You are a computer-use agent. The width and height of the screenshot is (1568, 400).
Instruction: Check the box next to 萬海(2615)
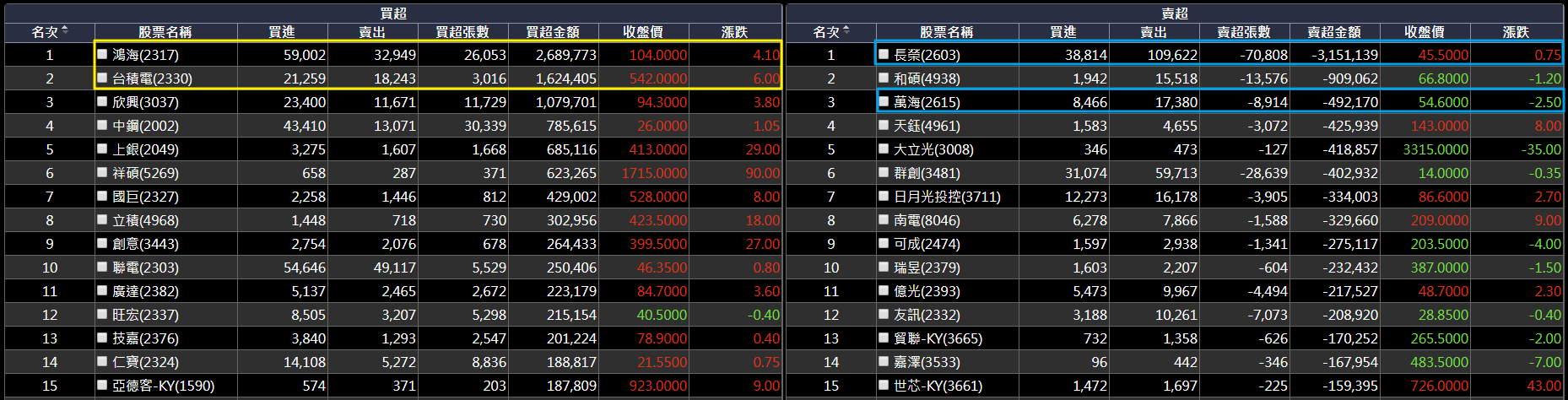point(884,101)
